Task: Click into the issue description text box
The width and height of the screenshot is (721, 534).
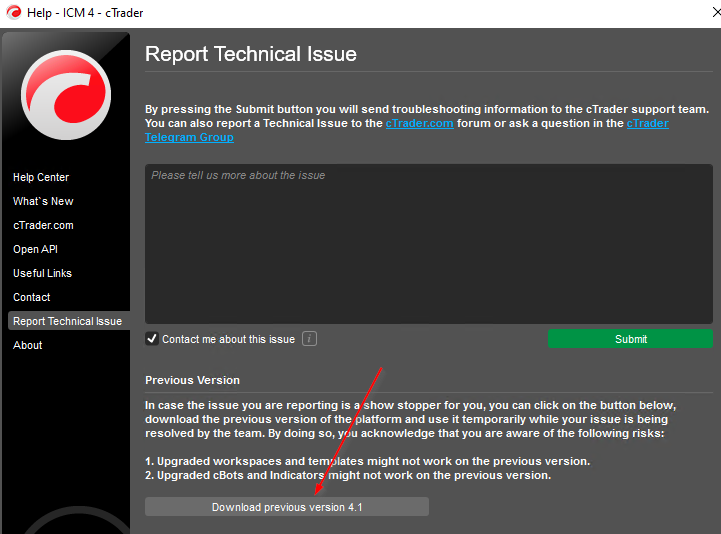Action: [429, 244]
